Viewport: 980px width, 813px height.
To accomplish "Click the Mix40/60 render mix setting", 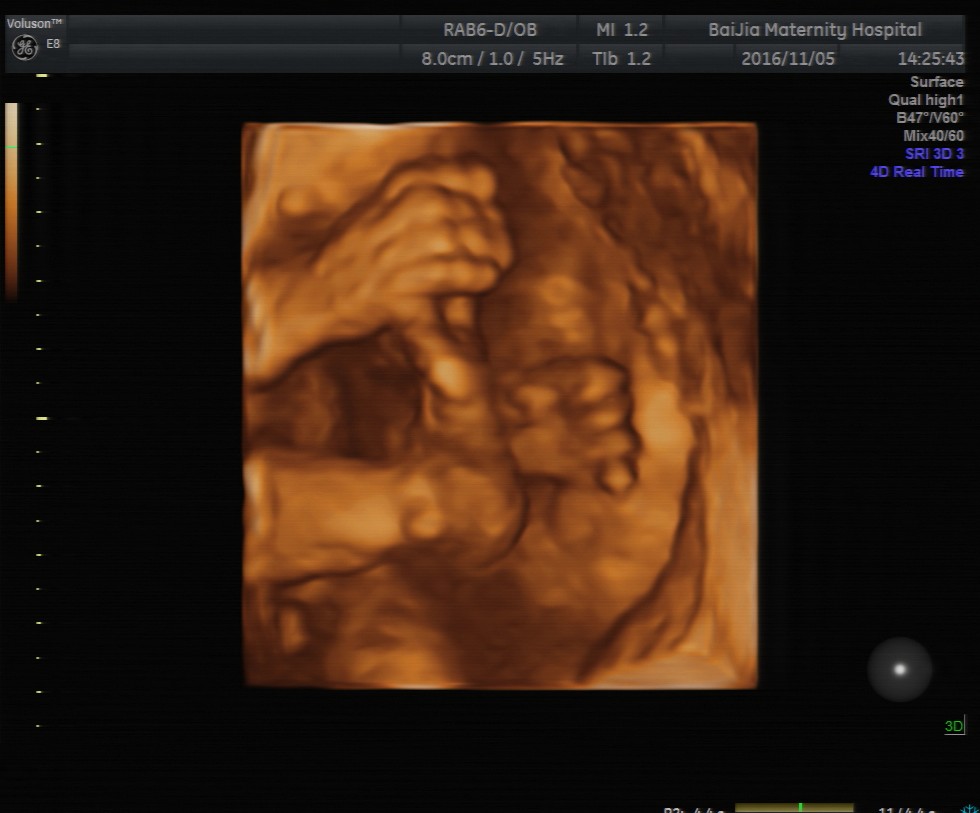I will click(933, 136).
